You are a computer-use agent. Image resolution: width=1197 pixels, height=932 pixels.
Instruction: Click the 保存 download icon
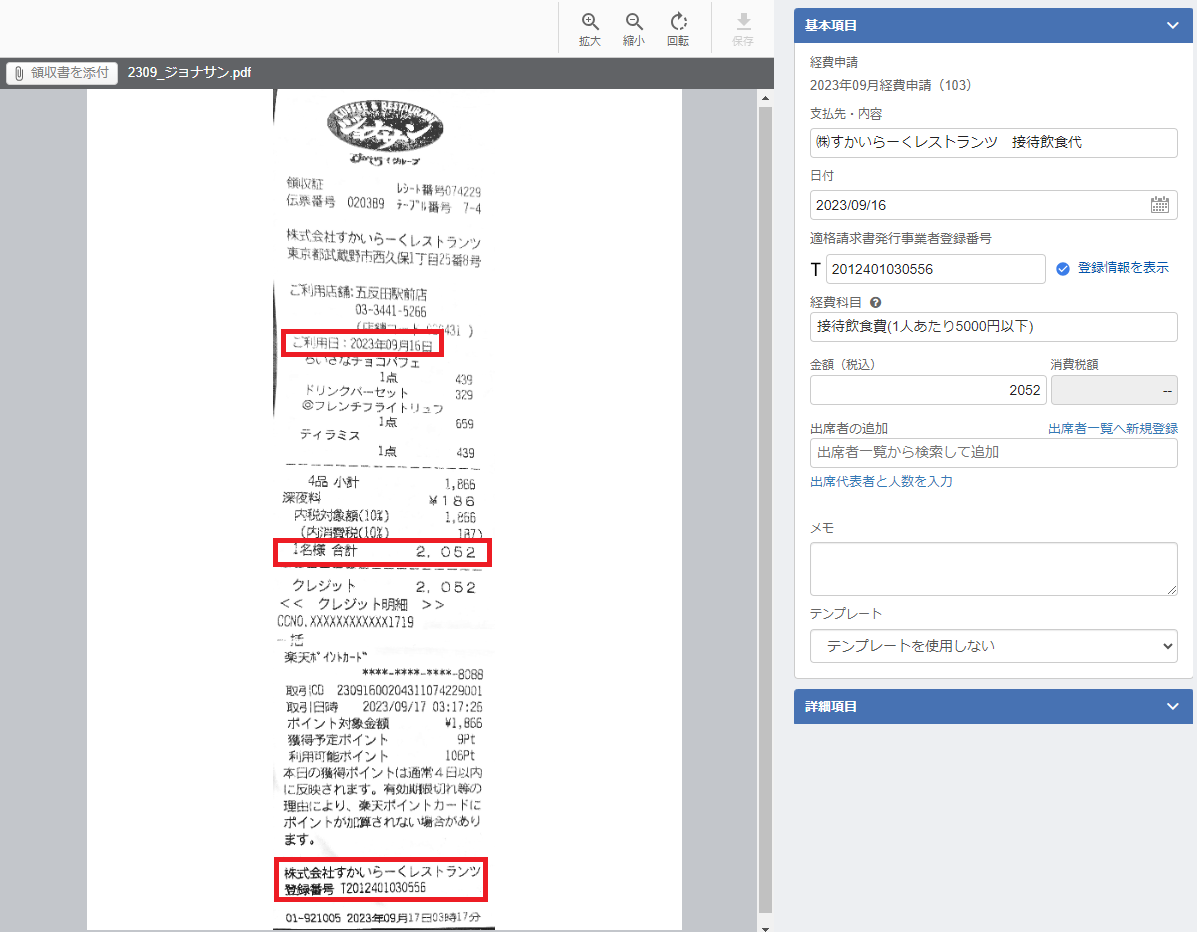[743, 22]
